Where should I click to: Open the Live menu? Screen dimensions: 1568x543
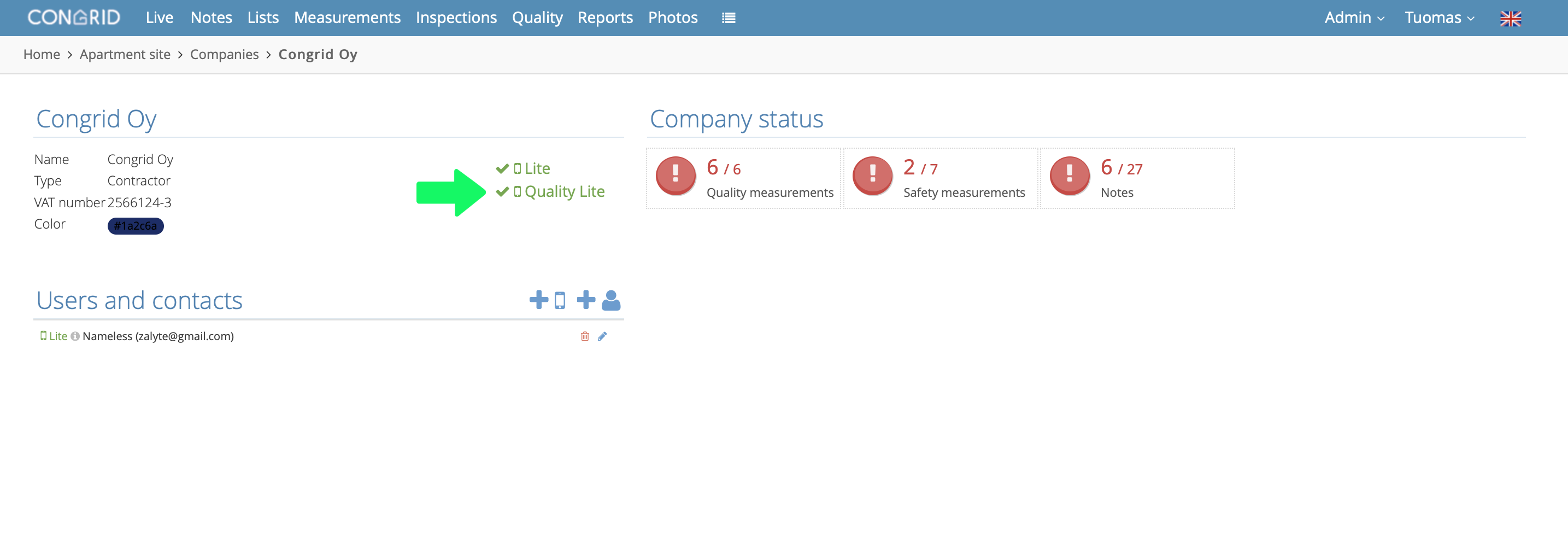point(160,17)
